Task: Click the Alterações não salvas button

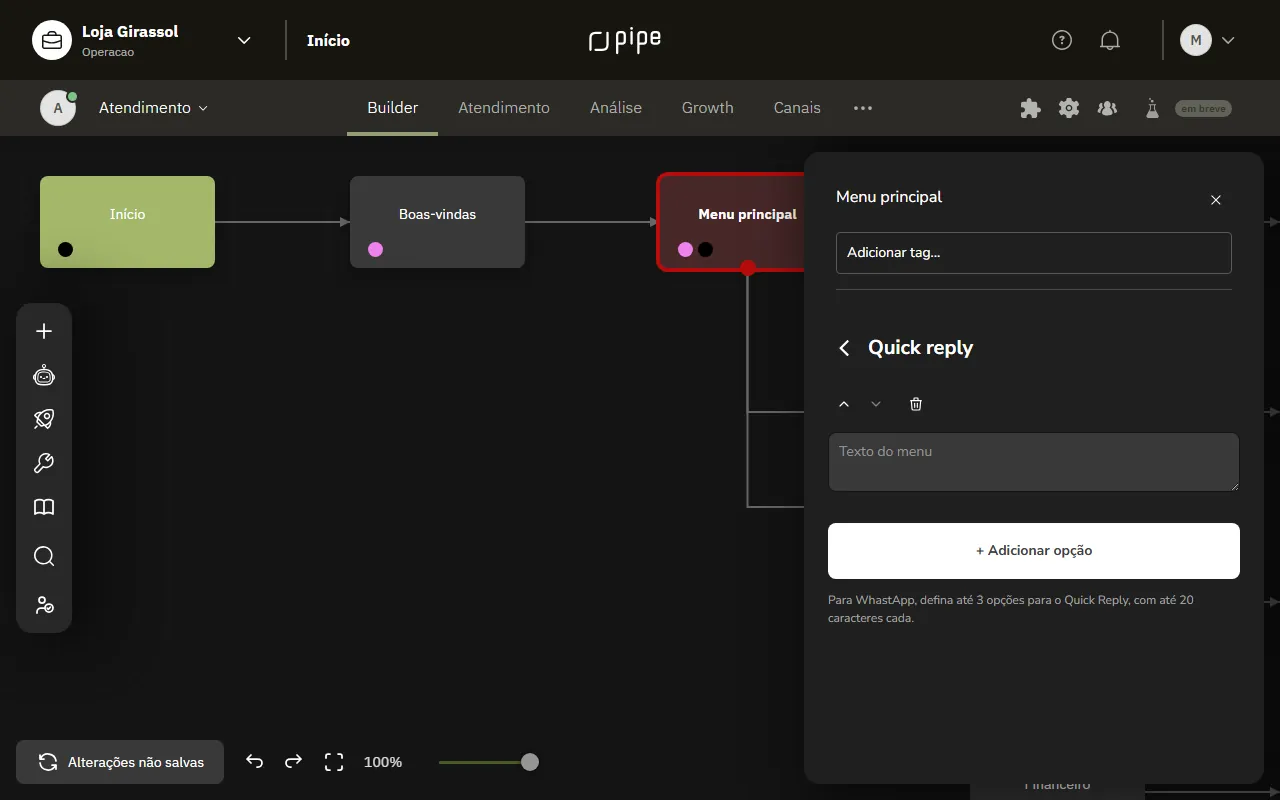Action: pyautogui.click(x=120, y=762)
